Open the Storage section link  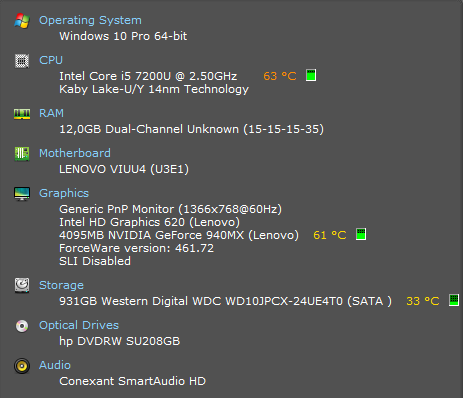coord(61,285)
